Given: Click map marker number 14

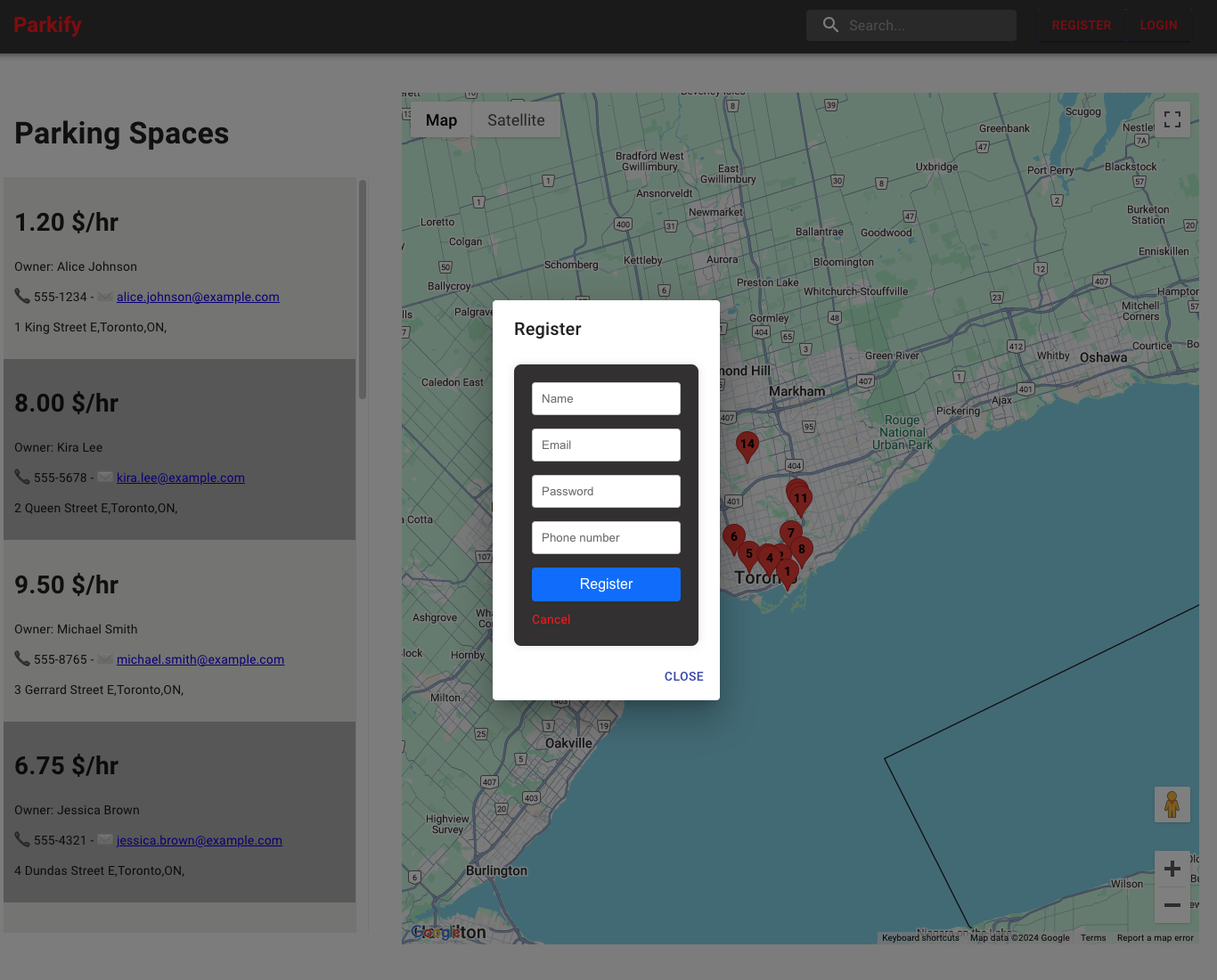Looking at the screenshot, I should click(747, 445).
